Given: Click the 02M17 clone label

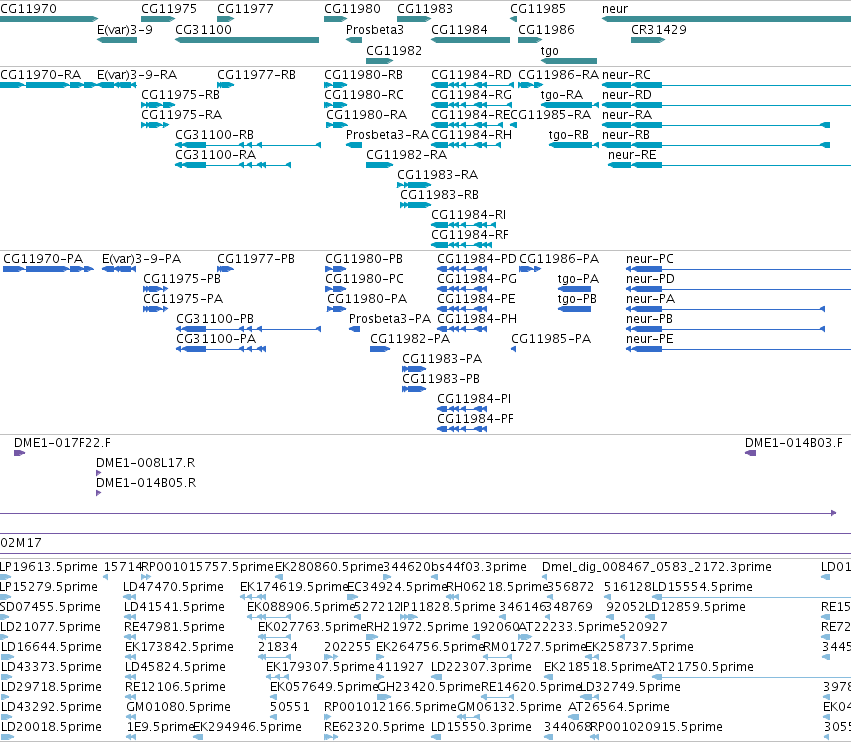Looking at the screenshot, I should click(21, 543).
